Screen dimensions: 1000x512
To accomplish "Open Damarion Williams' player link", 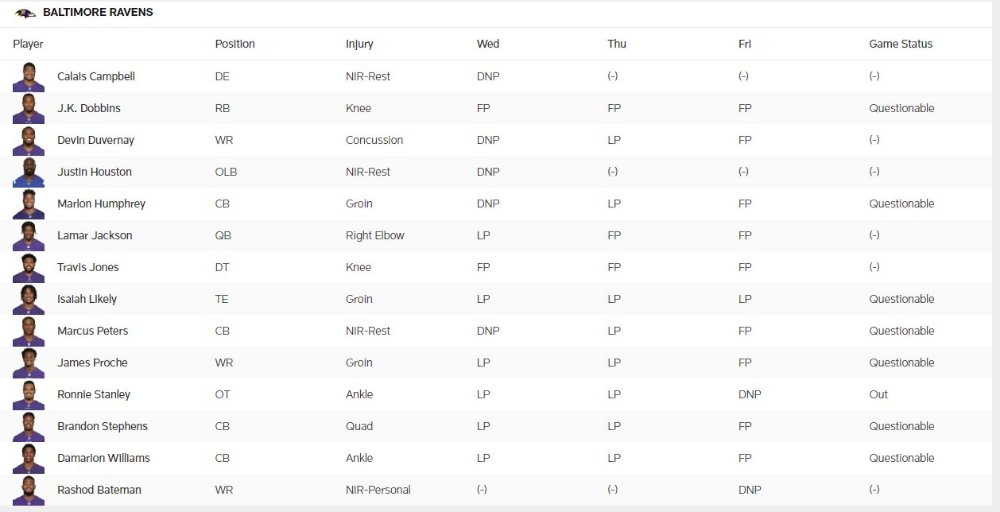I will pyautogui.click(x=104, y=458).
